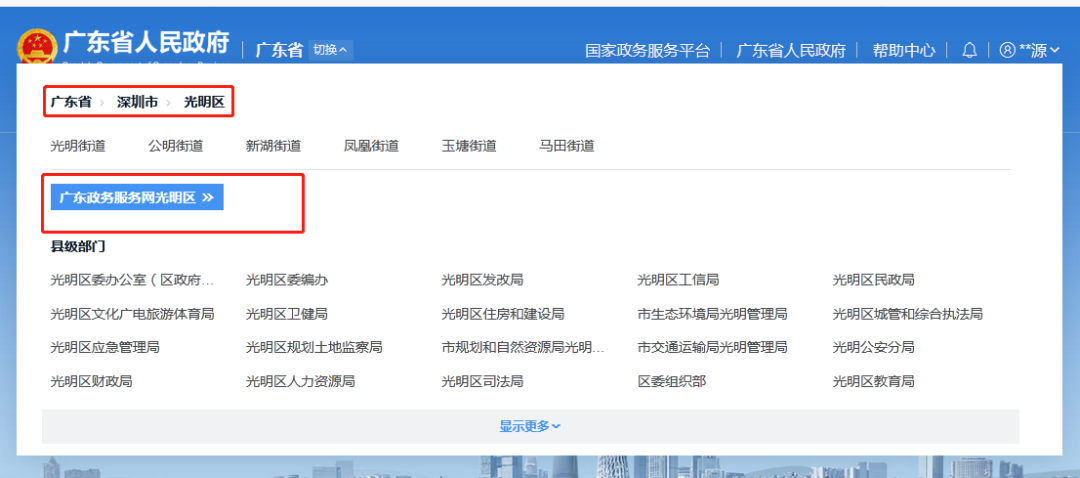Open 光明区规划土地监察局 department
Image resolution: width=1080 pixels, height=478 pixels.
314,347
